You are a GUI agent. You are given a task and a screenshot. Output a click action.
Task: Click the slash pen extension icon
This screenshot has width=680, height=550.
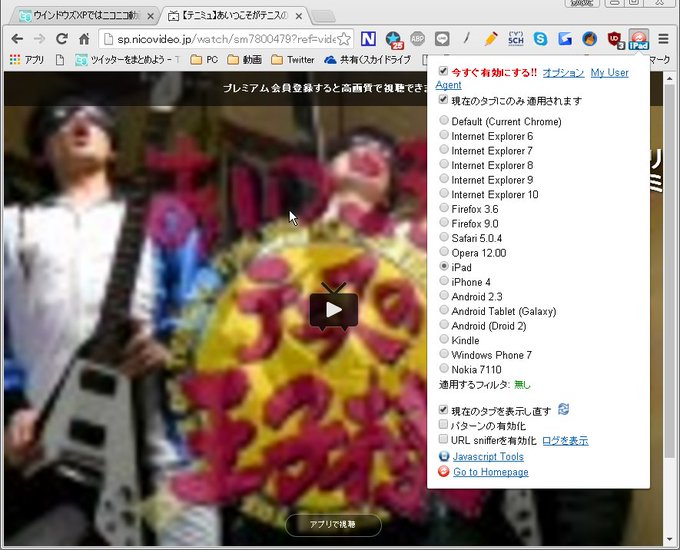pyautogui.click(x=466, y=39)
